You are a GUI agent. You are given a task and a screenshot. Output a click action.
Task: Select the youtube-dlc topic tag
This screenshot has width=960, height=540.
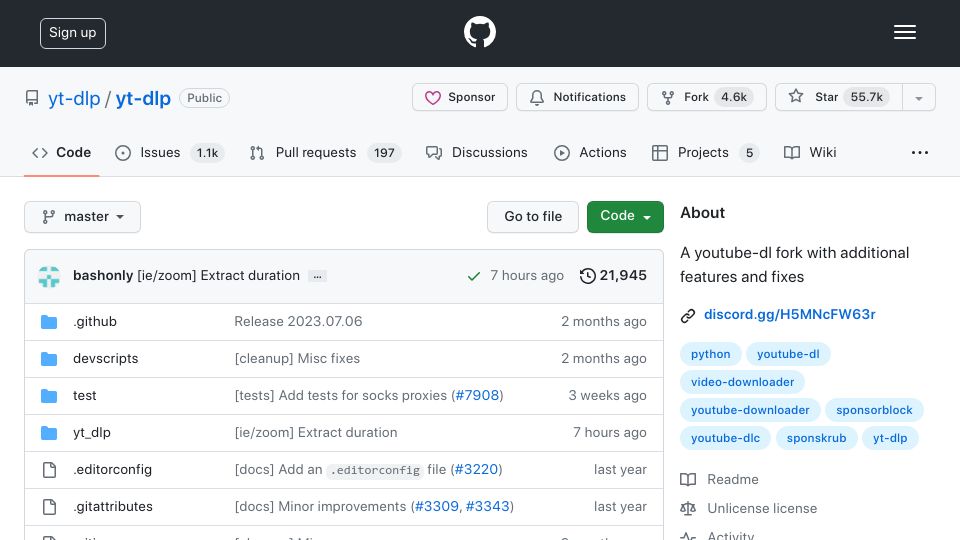tap(725, 438)
